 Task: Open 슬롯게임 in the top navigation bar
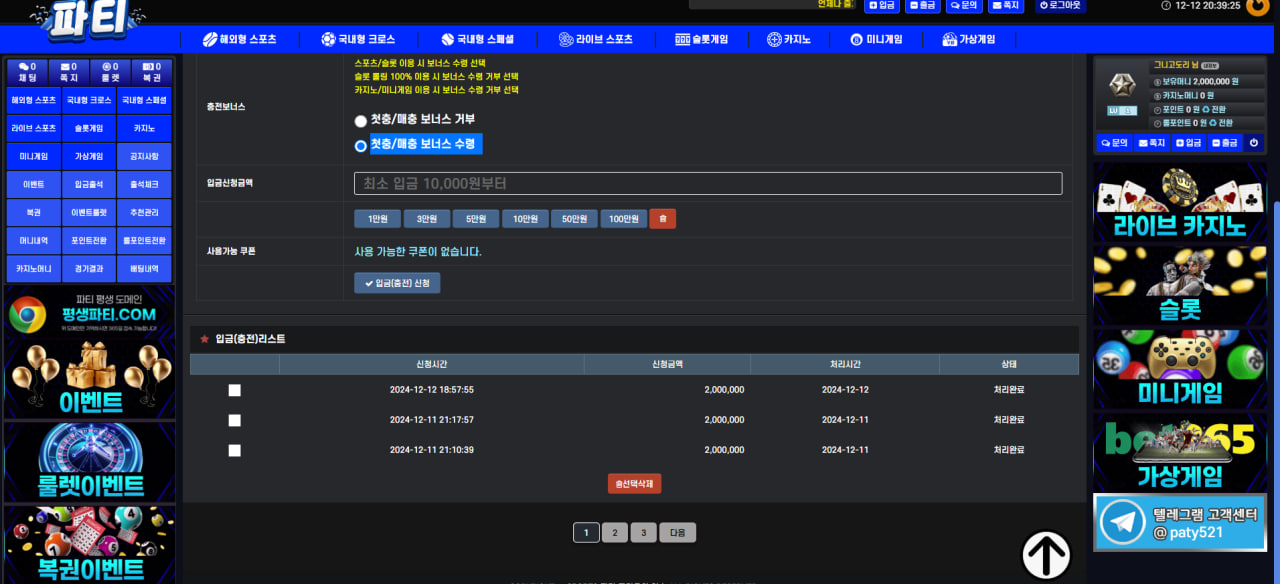click(x=701, y=40)
